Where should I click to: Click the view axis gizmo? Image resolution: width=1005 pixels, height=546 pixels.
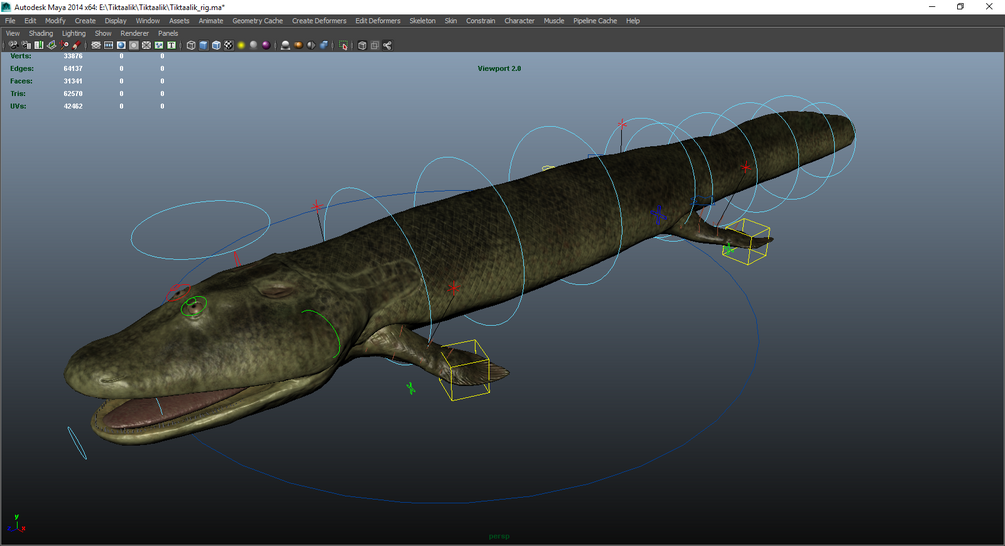point(16,524)
